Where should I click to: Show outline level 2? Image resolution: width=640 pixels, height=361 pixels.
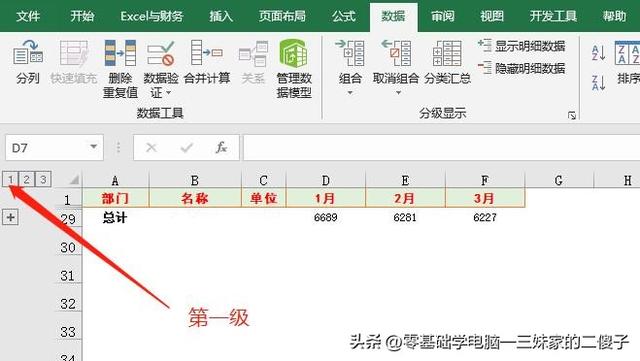pos(27,179)
